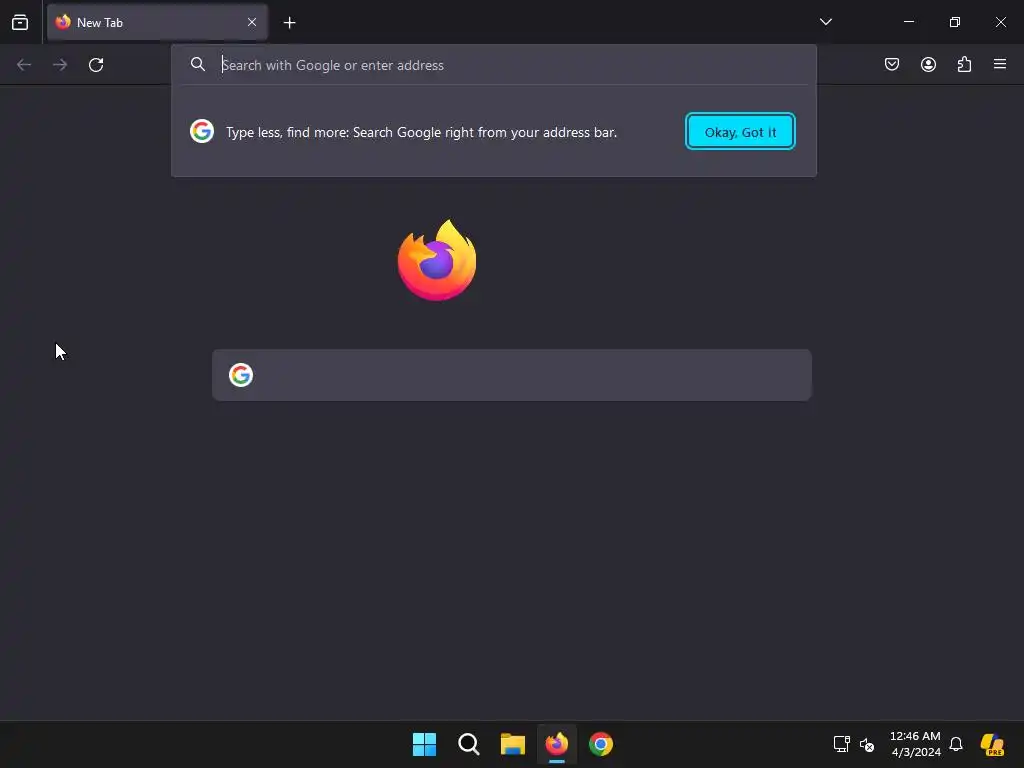
Task: Open the Firefox account icon
Action: (928, 64)
